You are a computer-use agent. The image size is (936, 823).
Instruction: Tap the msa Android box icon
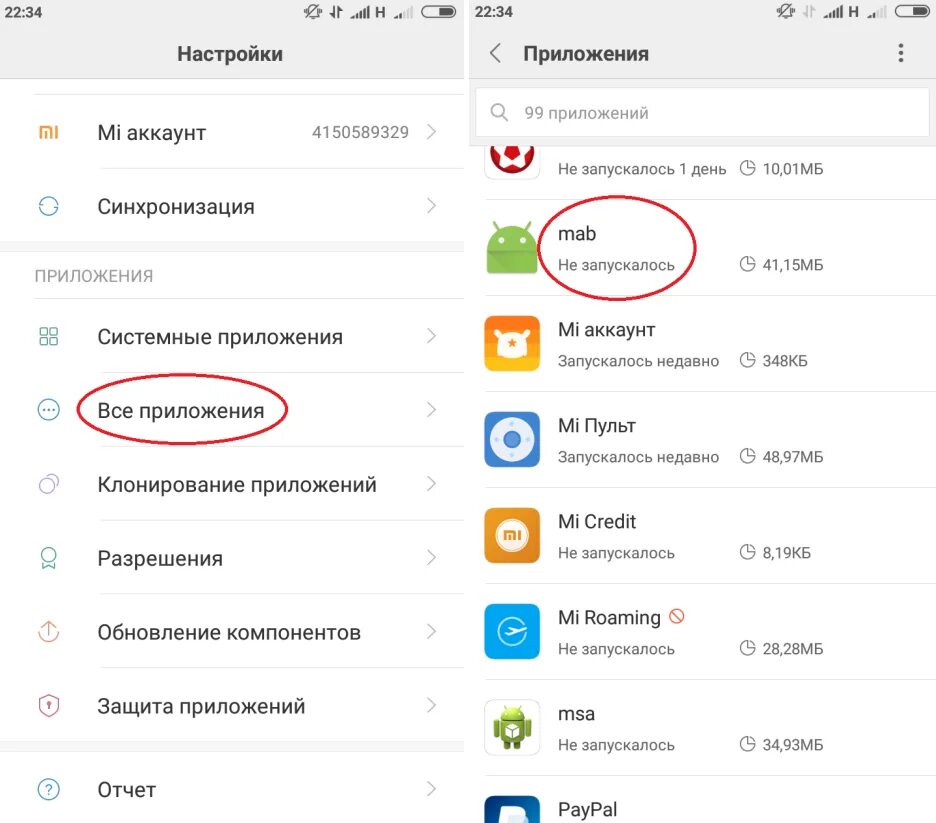point(512,728)
